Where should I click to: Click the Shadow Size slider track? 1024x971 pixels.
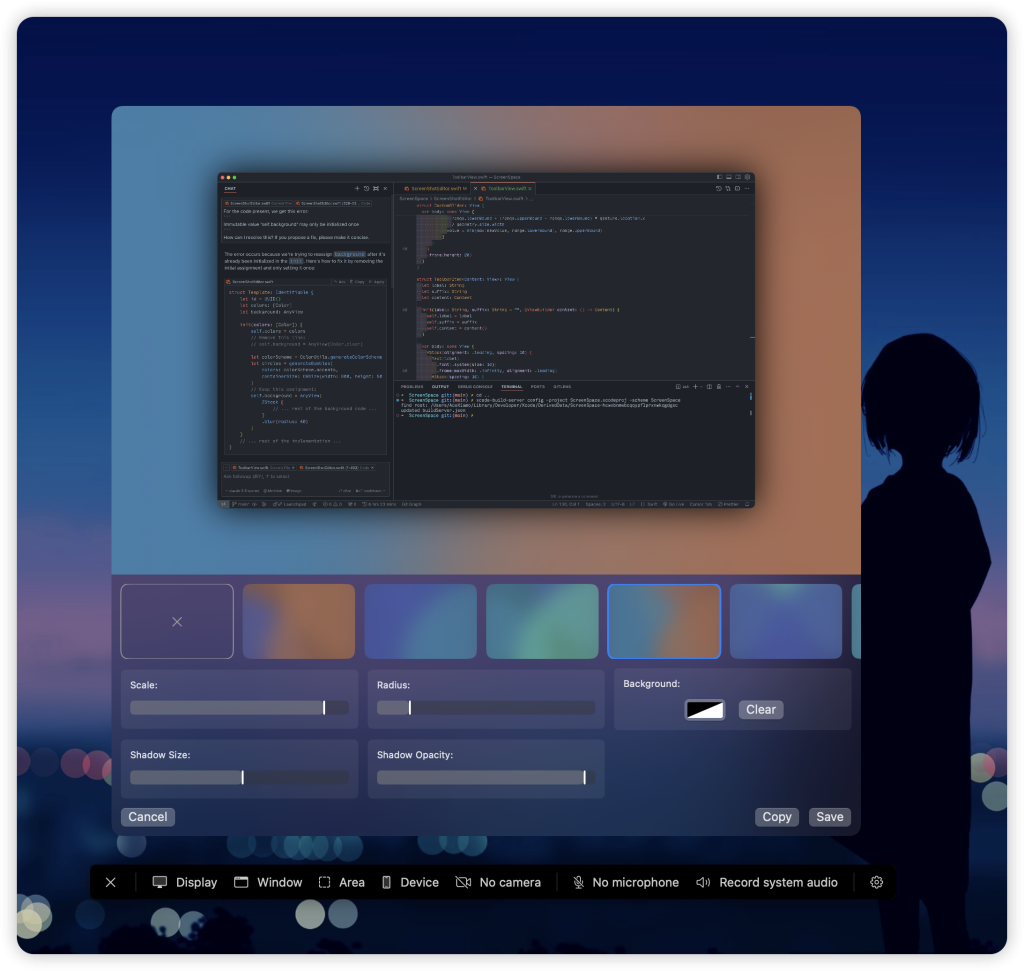pyautogui.click(x=240, y=778)
